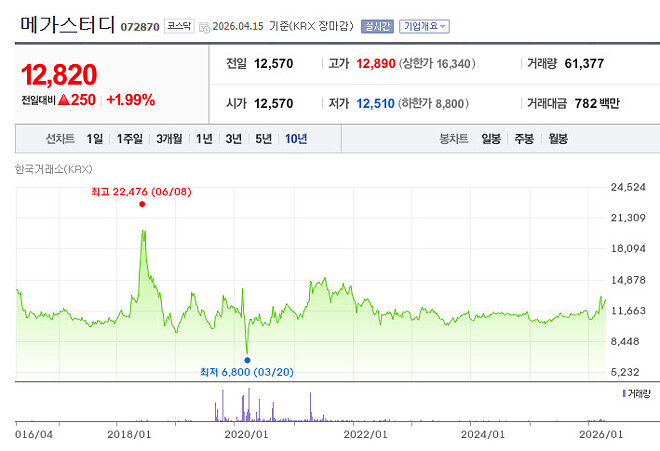Viewport: 660px width, 451px height.
Task: Click the blue 최저 6,800 marker dot
Action: (x=247, y=360)
